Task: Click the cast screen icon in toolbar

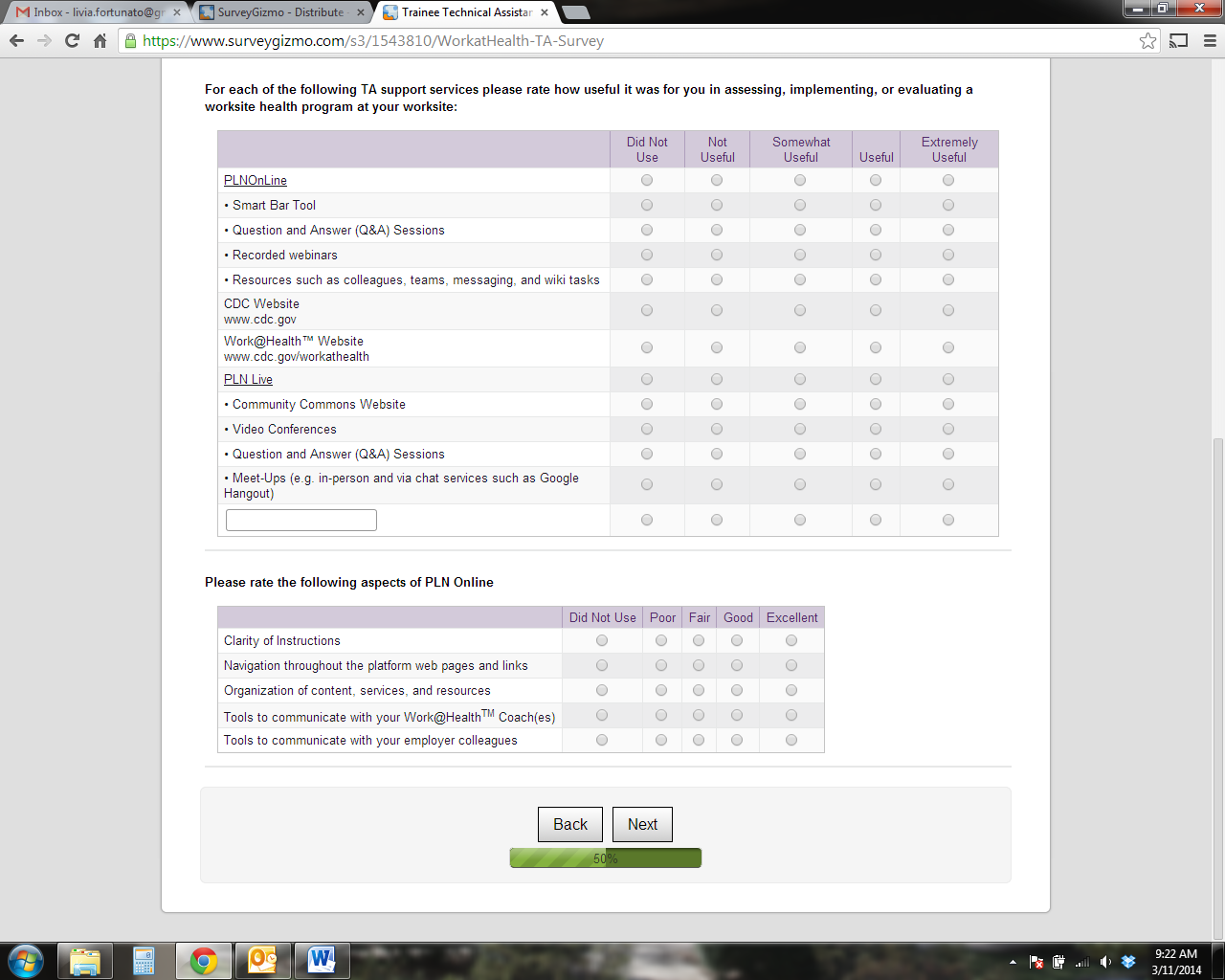Action: click(x=1178, y=41)
